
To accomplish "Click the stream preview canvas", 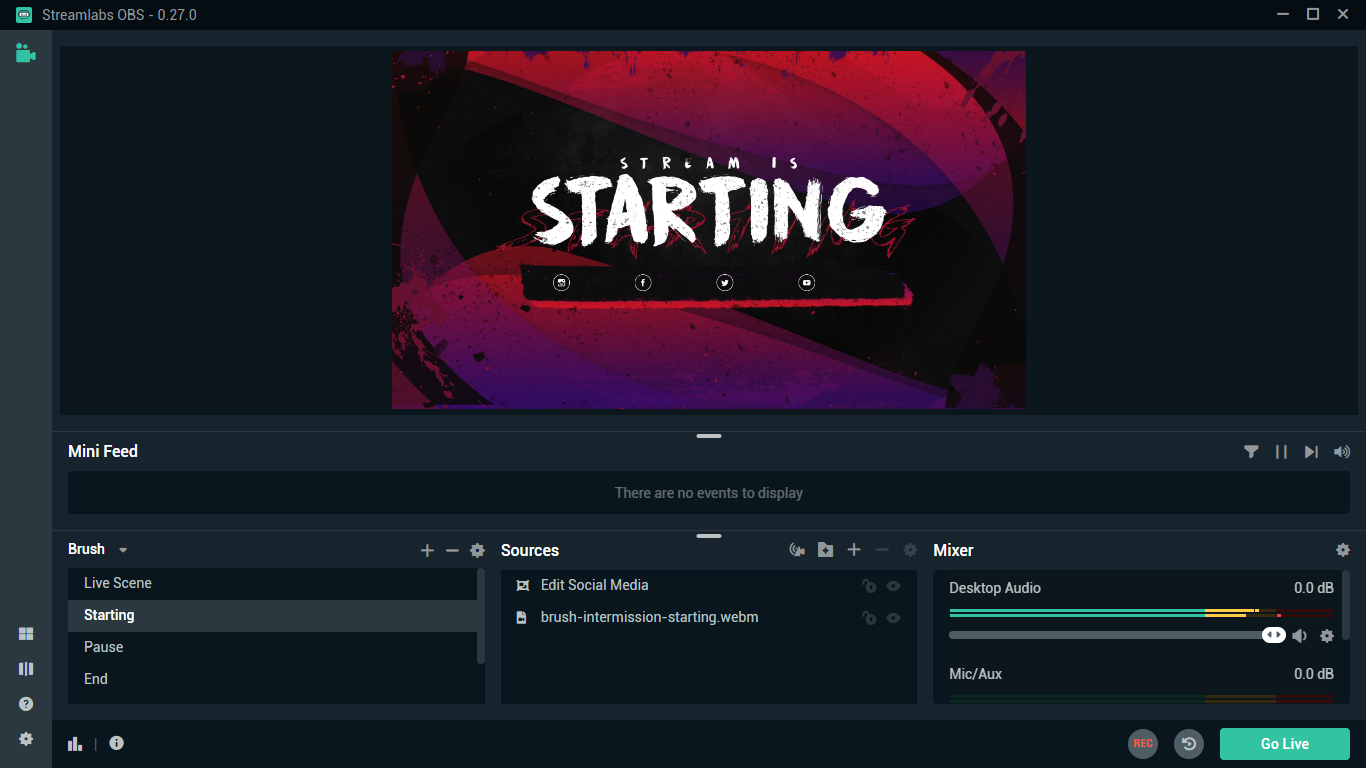I will pos(709,230).
